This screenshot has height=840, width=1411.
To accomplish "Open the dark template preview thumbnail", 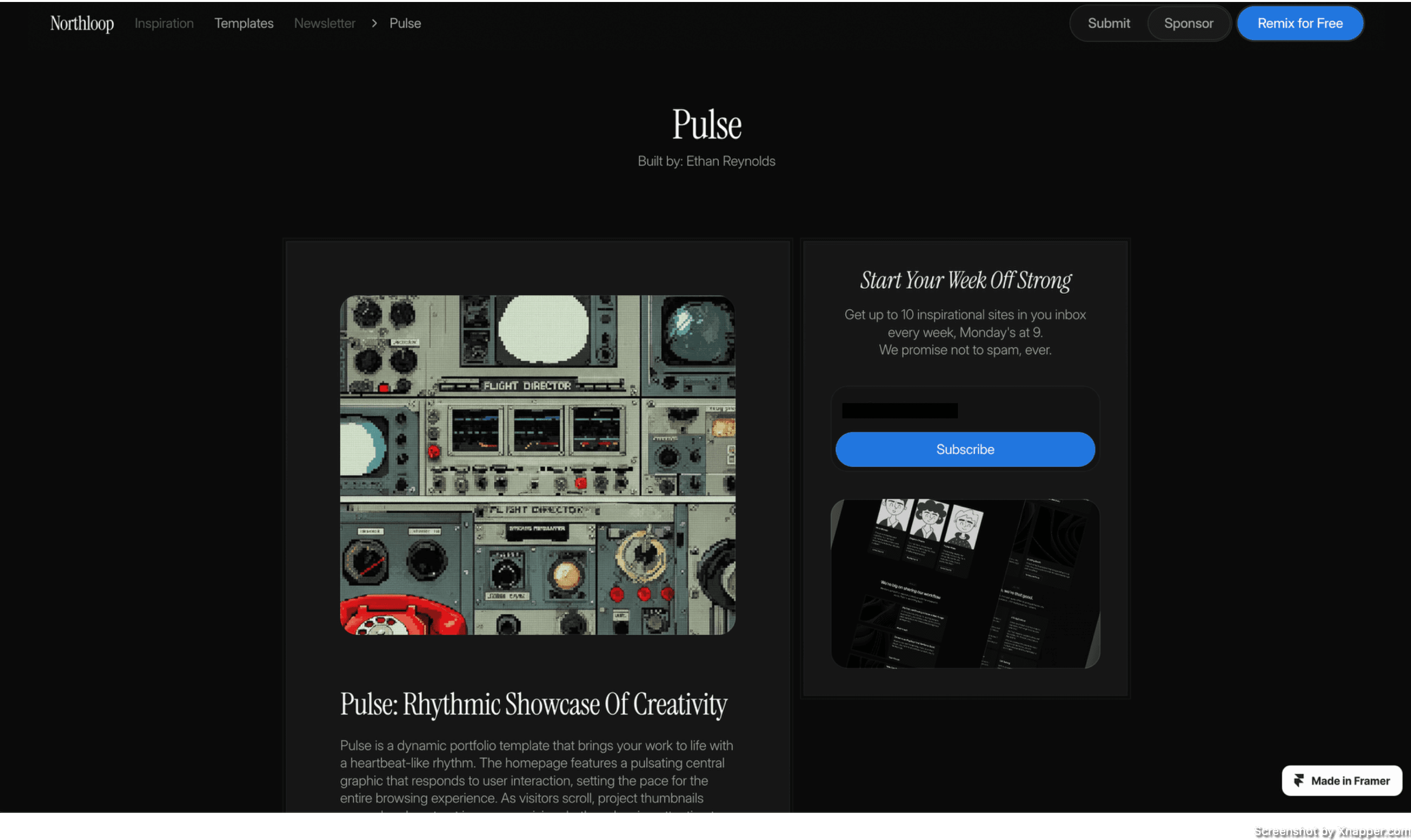I will (965, 584).
